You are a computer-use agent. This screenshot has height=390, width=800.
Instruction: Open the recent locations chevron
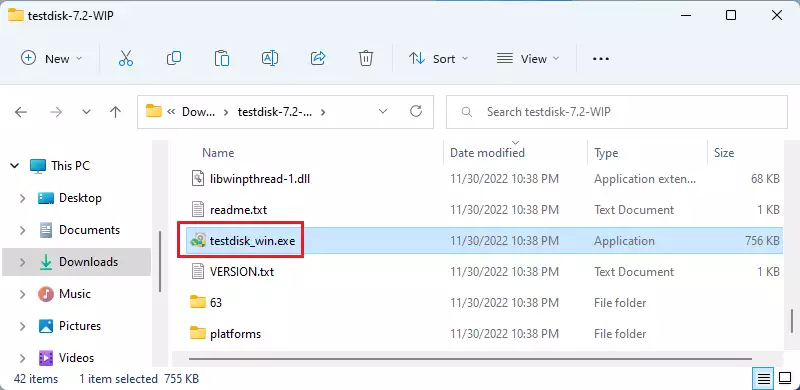pyautogui.click(x=86, y=112)
